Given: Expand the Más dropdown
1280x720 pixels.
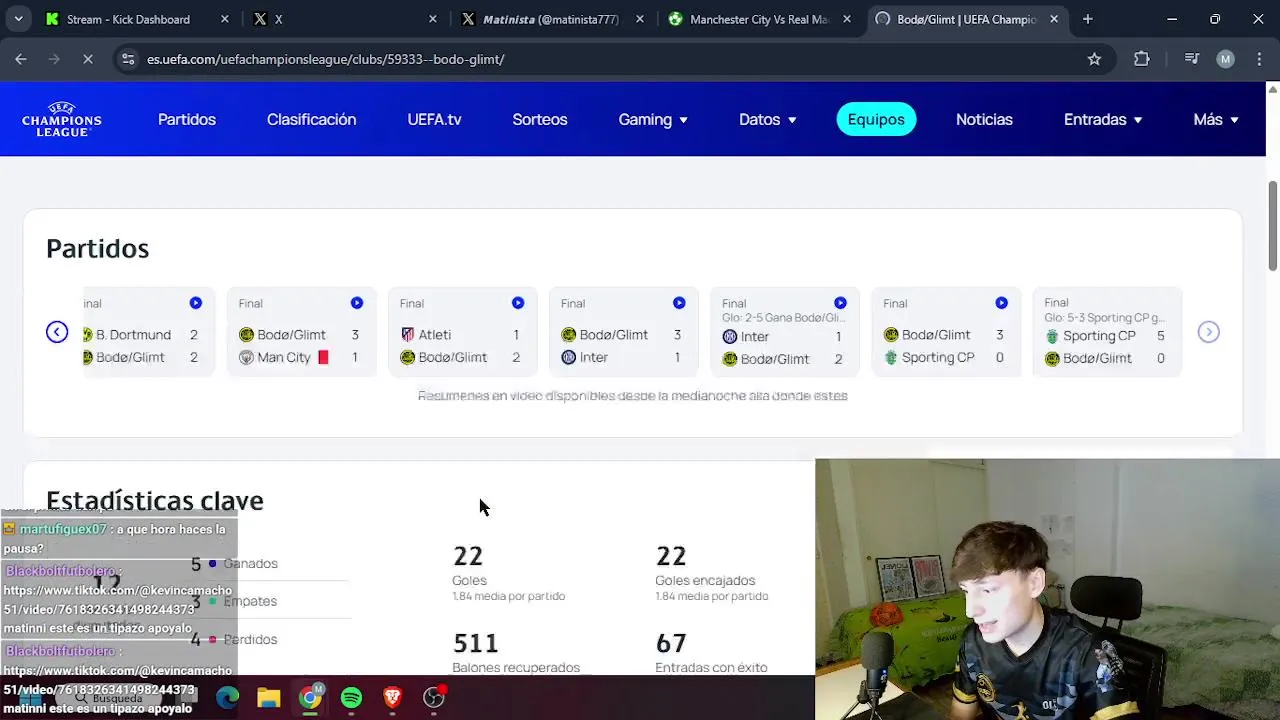Looking at the screenshot, I should tap(1216, 119).
